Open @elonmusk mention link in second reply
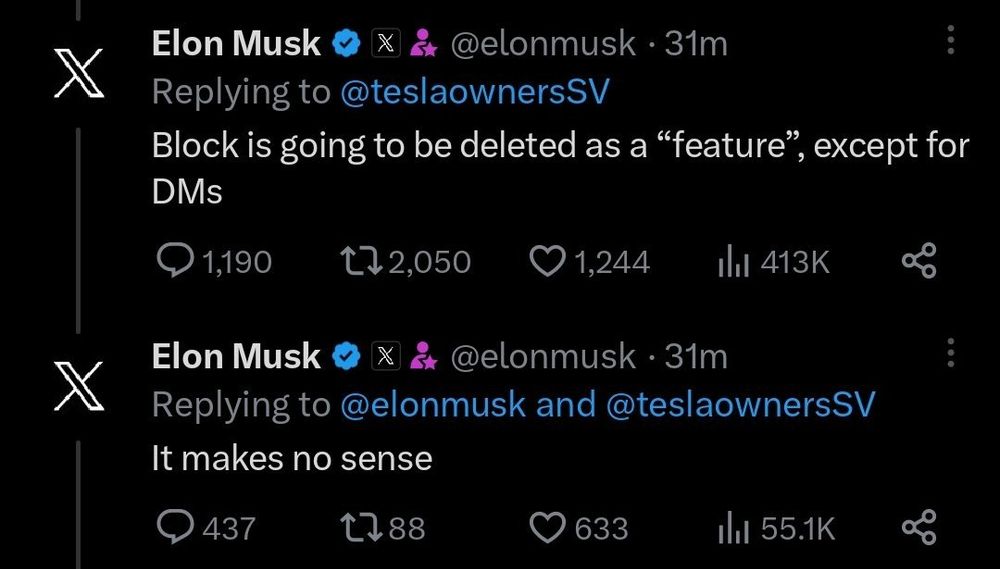Screen dimensions: 1000x569 coord(432,404)
